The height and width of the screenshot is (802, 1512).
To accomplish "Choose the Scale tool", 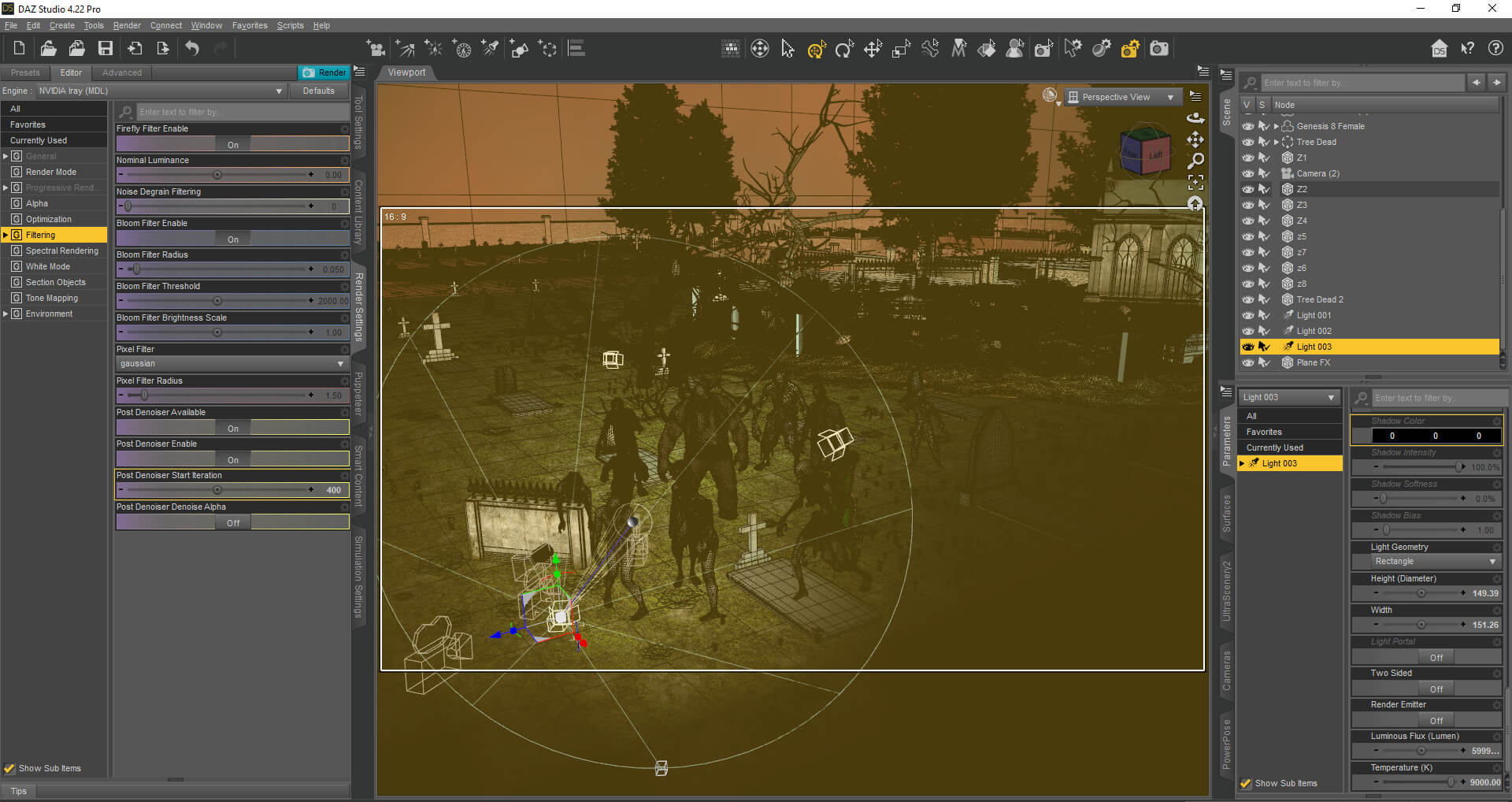I will pos(901,49).
